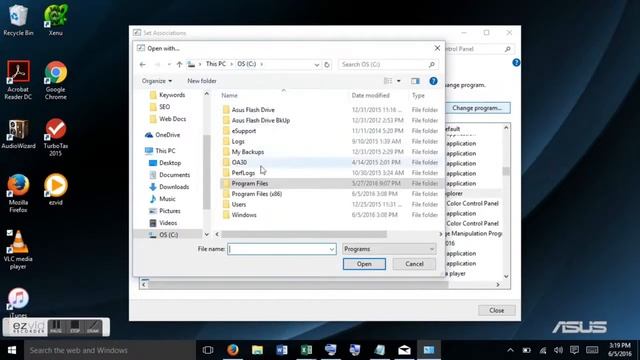Launch Mozilla Firefox from the desktop

tap(18, 193)
